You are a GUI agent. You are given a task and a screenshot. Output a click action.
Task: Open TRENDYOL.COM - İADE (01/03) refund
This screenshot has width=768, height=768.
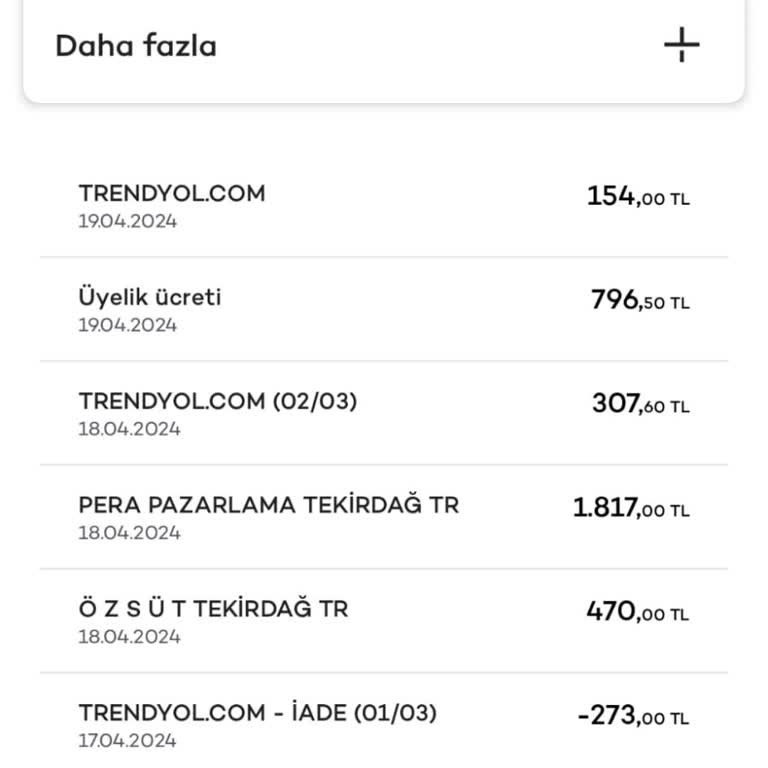tap(257, 713)
